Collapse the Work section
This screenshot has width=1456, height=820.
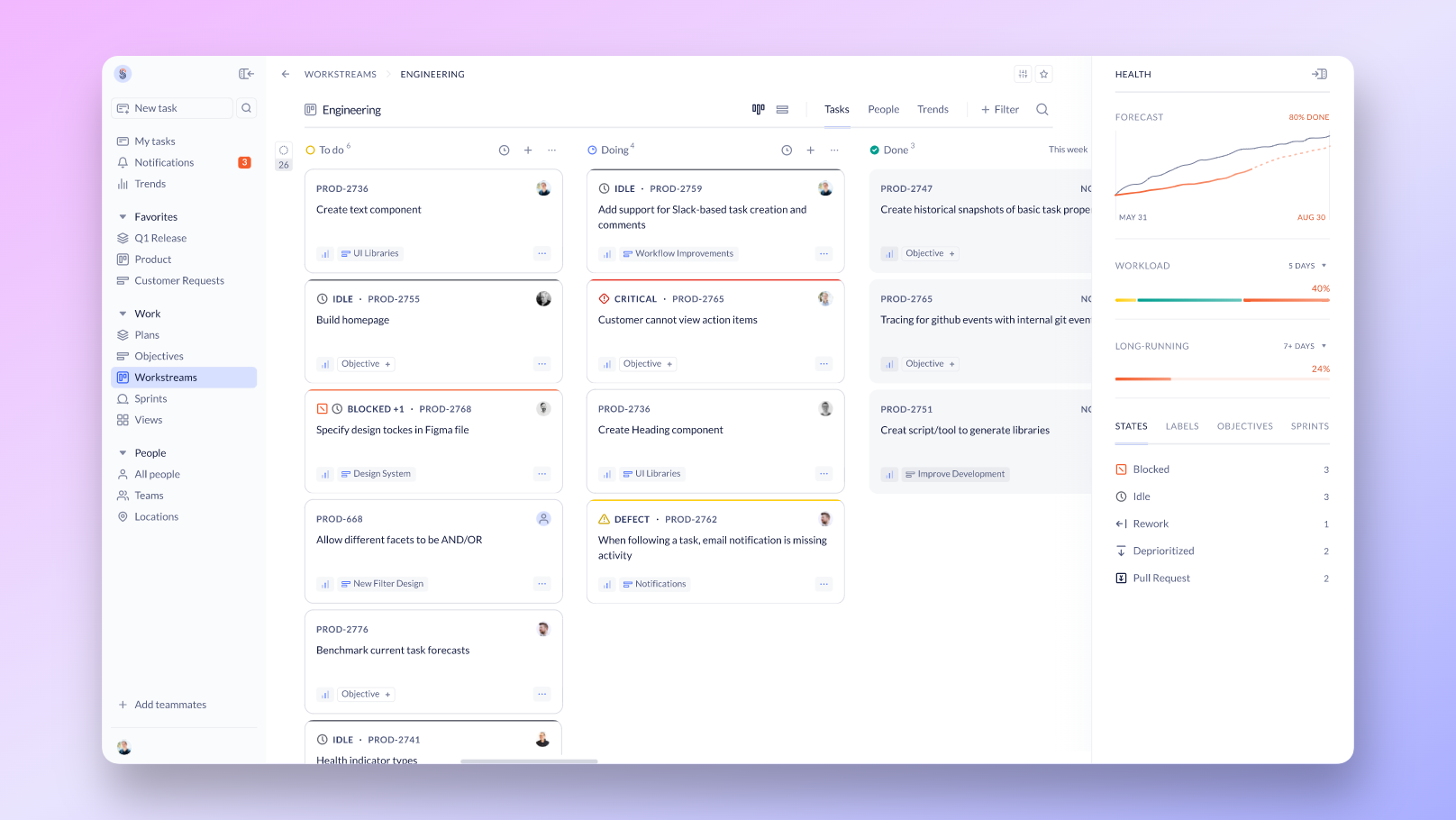123,314
